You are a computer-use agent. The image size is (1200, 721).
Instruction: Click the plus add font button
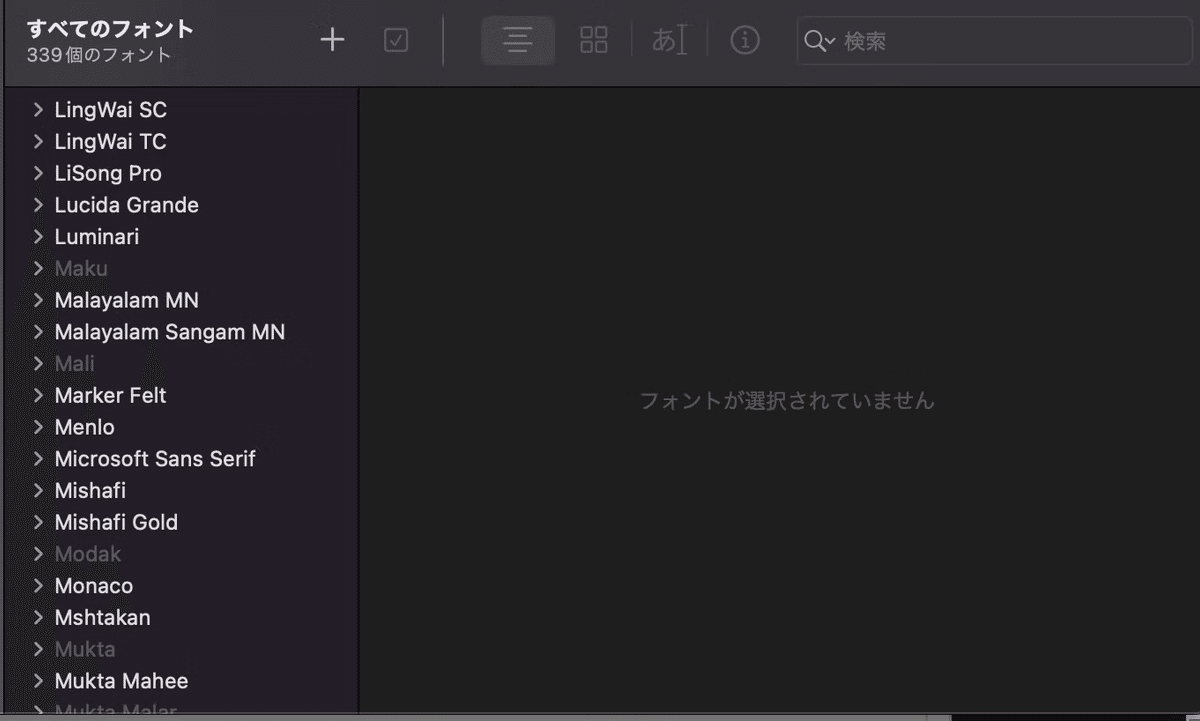[332, 40]
